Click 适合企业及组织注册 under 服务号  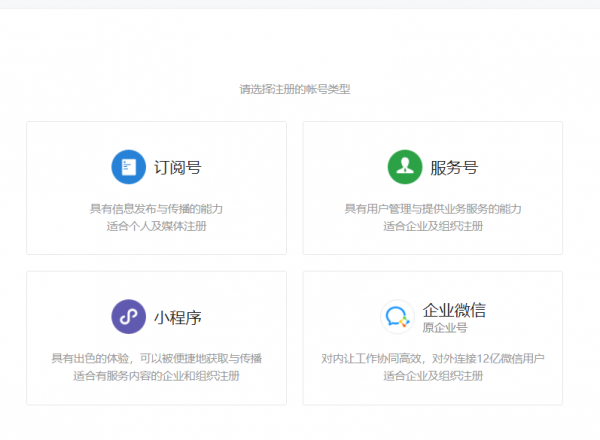[x=432, y=226]
